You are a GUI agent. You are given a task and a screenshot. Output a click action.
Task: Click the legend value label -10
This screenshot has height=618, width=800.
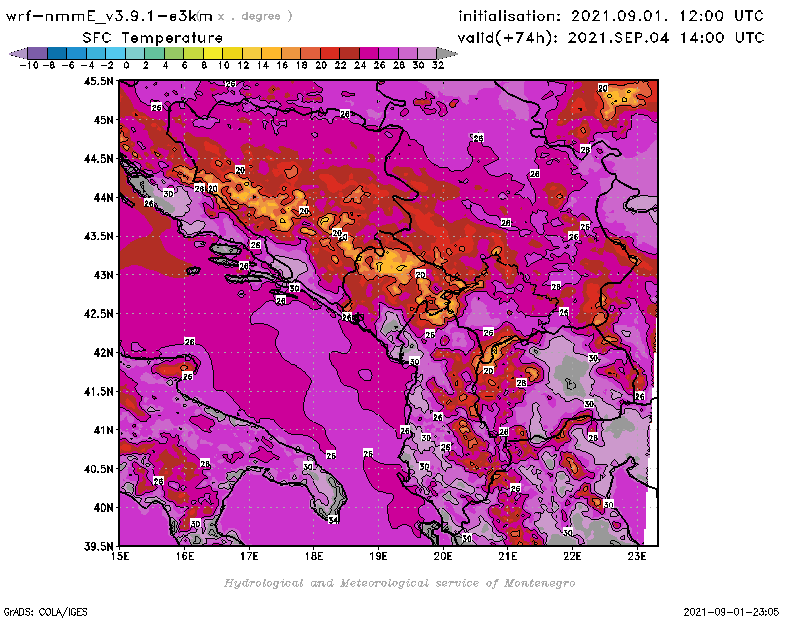pos(29,65)
